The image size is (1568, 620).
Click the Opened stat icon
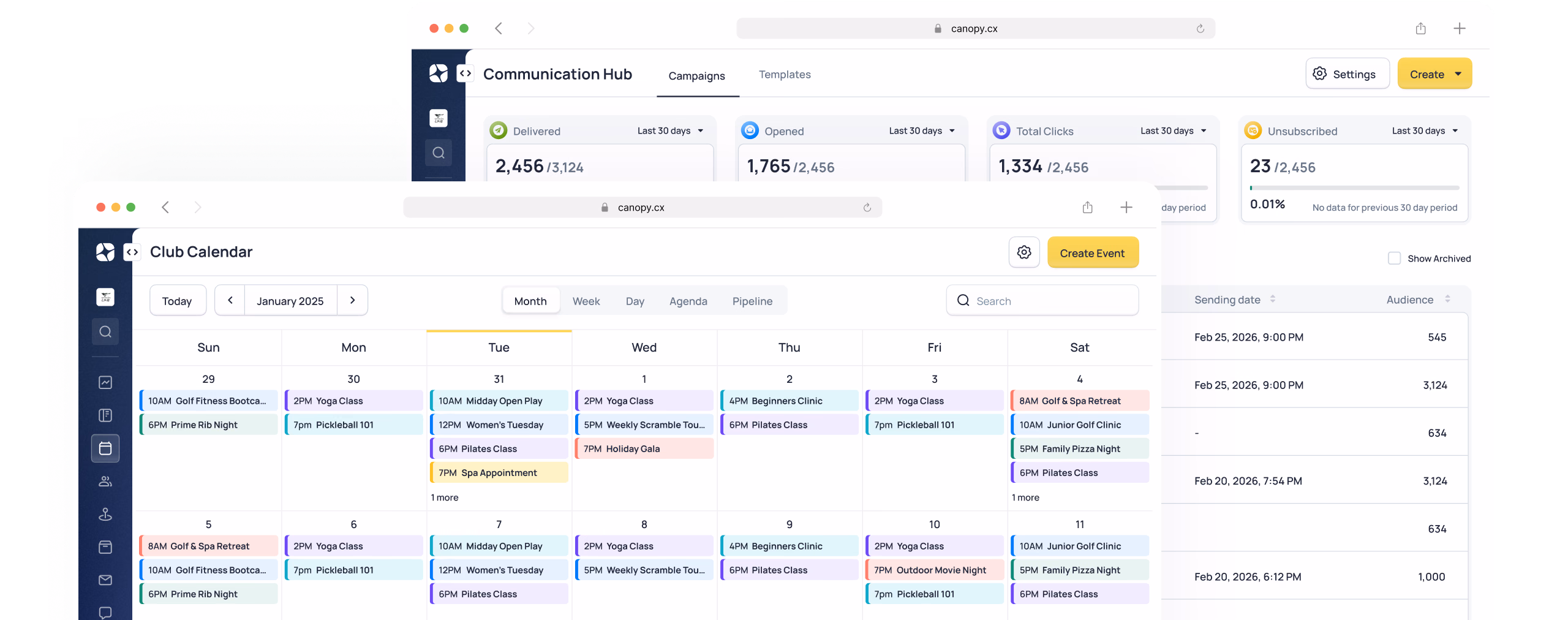click(750, 130)
